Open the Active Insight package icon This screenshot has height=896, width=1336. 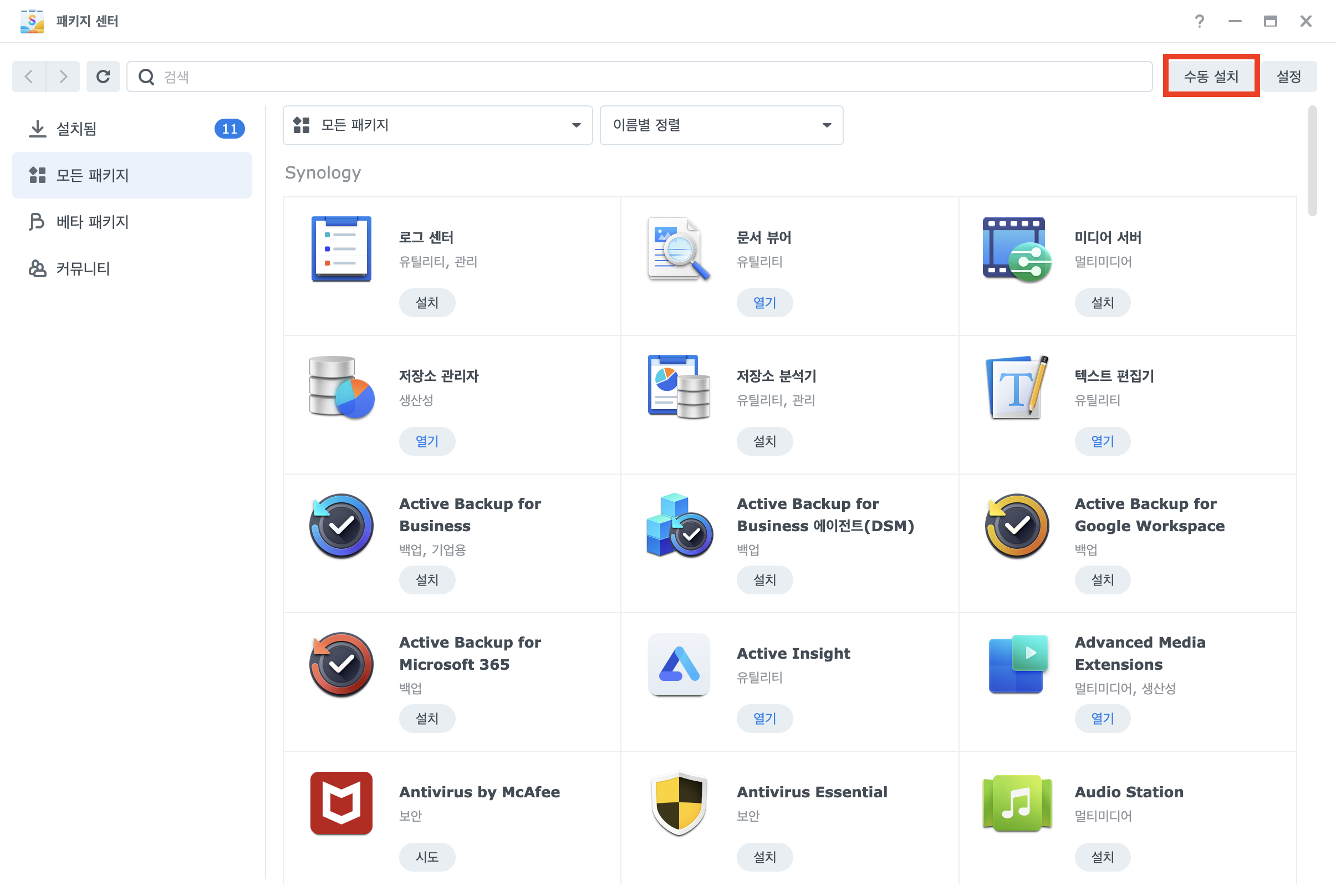click(x=679, y=664)
